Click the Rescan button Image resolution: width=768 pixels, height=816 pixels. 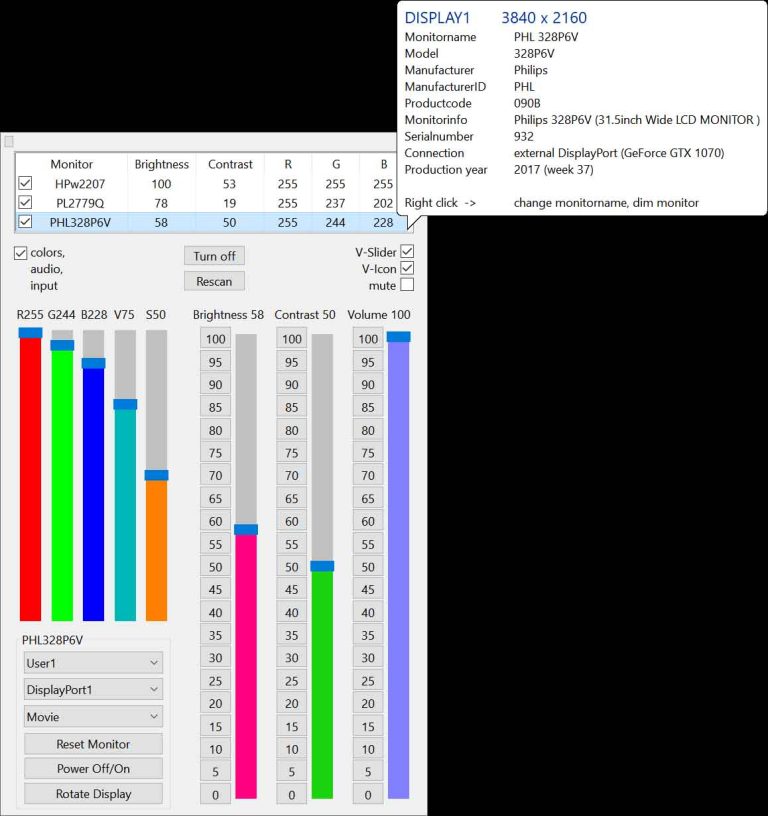pos(214,282)
